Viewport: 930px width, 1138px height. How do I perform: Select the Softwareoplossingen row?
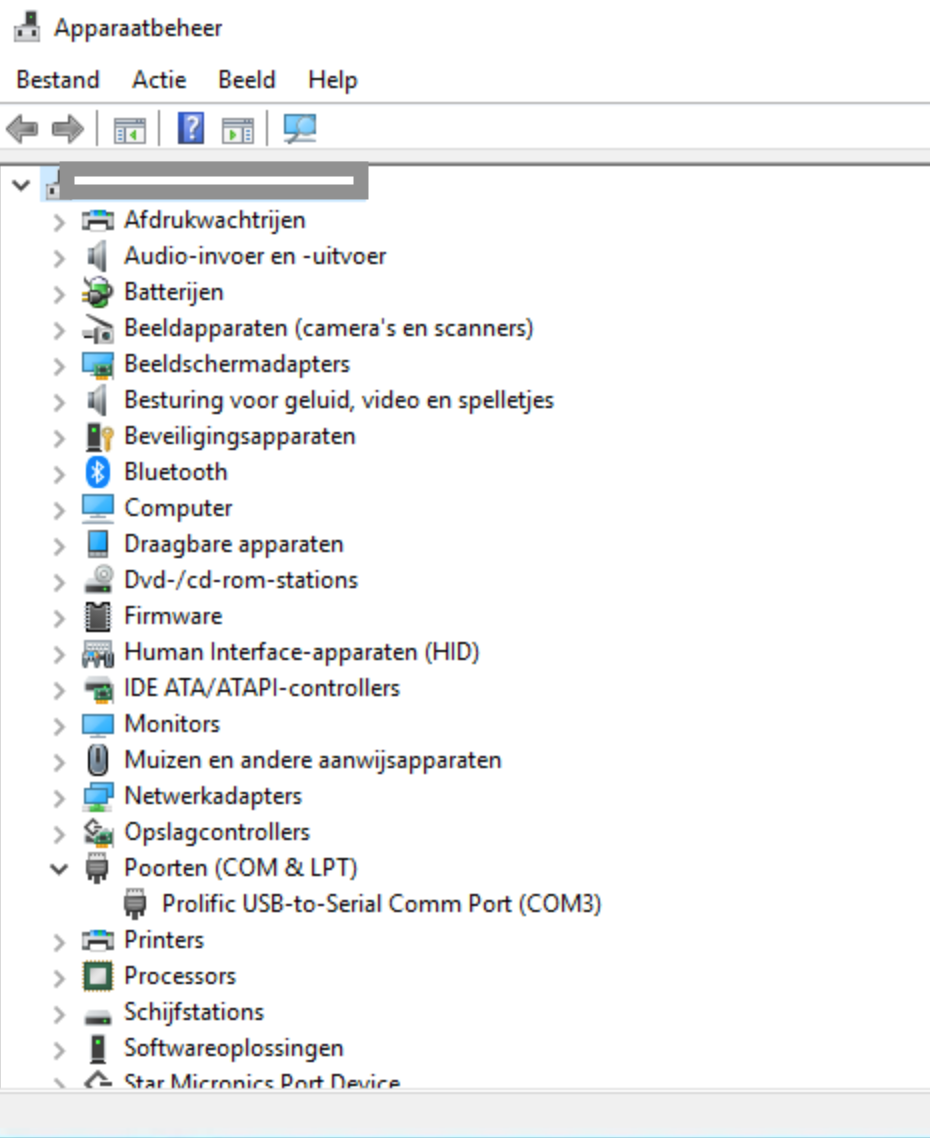pyautogui.click(x=234, y=1048)
